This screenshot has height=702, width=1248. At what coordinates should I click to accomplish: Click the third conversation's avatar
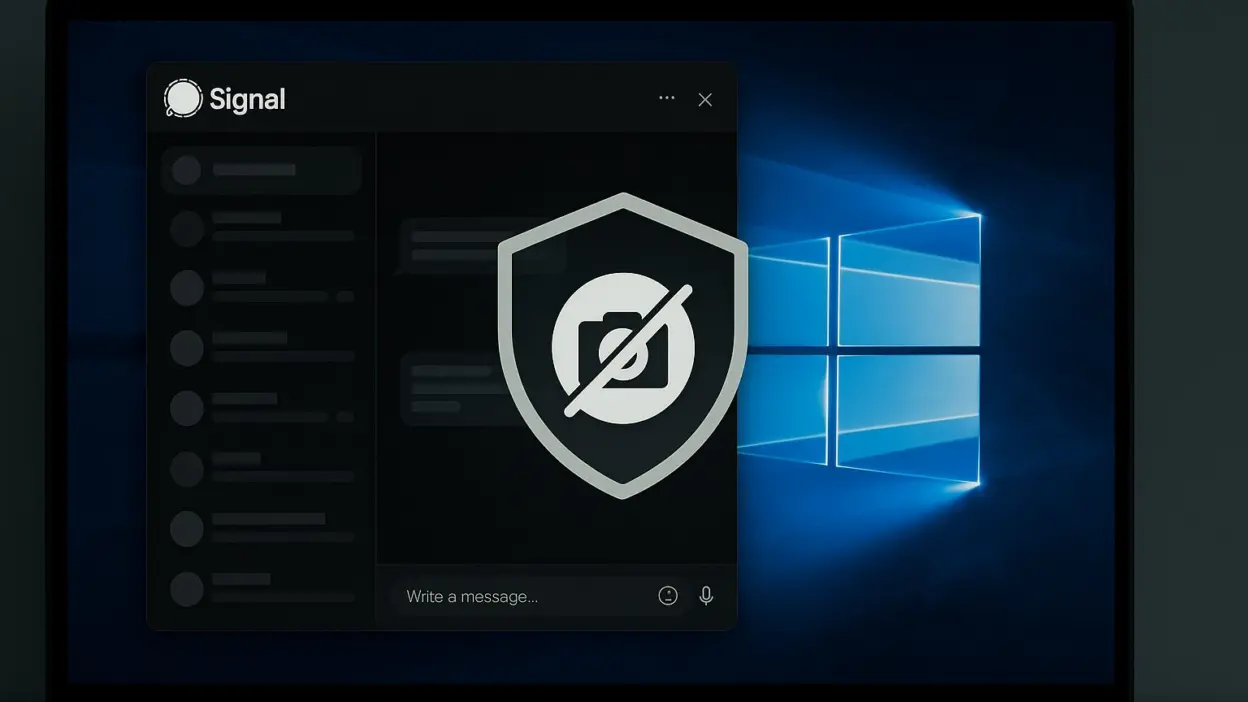tap(187, 288)
